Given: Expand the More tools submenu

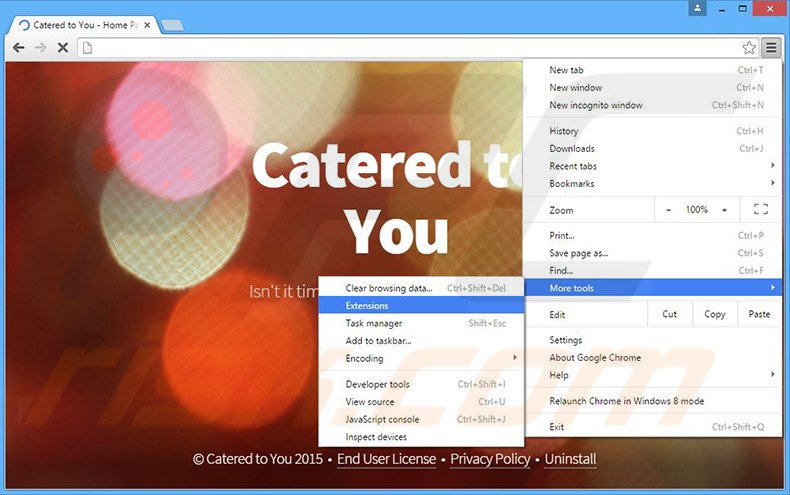Looking at the screenshot, I should 653,288.
